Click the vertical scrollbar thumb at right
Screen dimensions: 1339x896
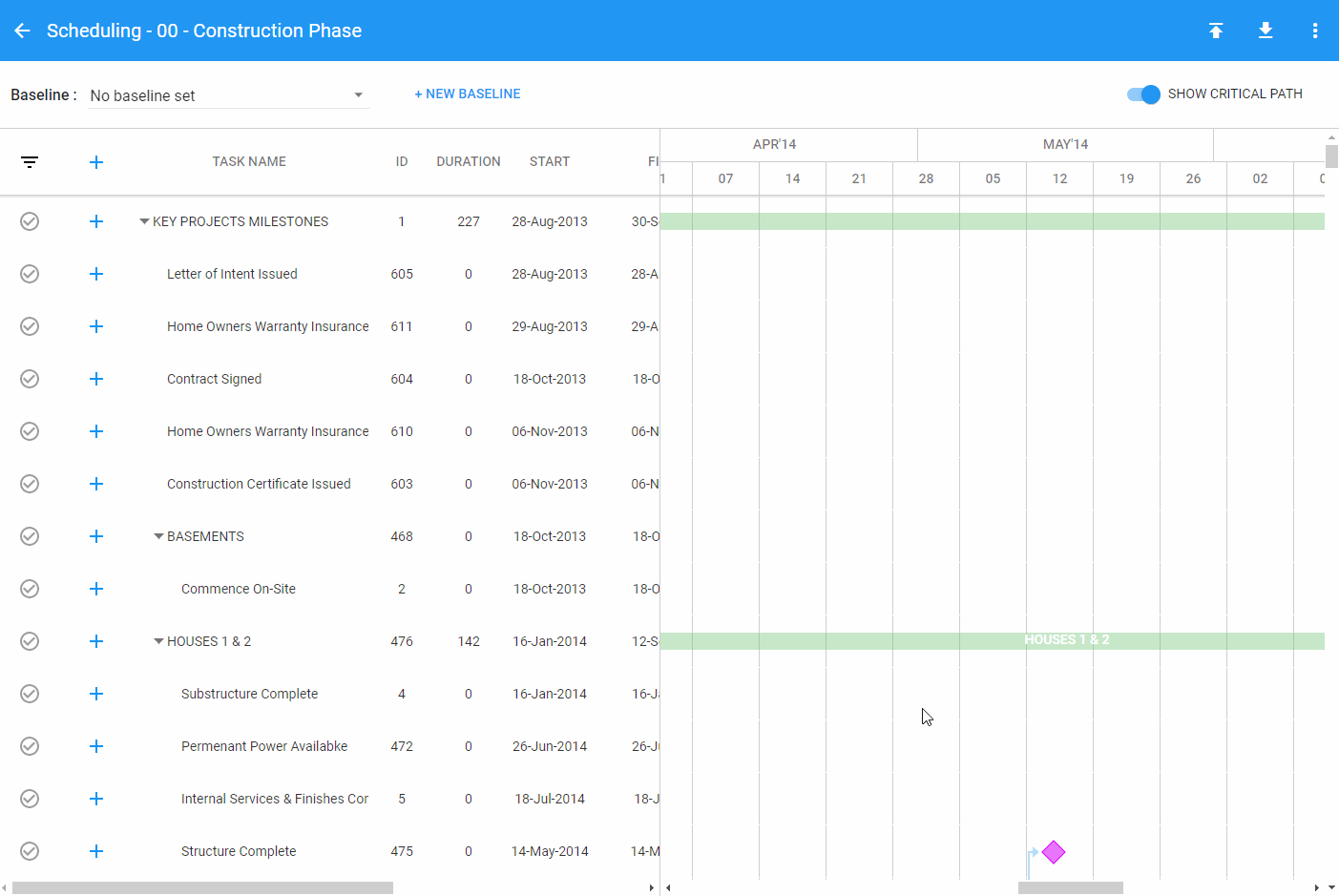(1332, 156)
